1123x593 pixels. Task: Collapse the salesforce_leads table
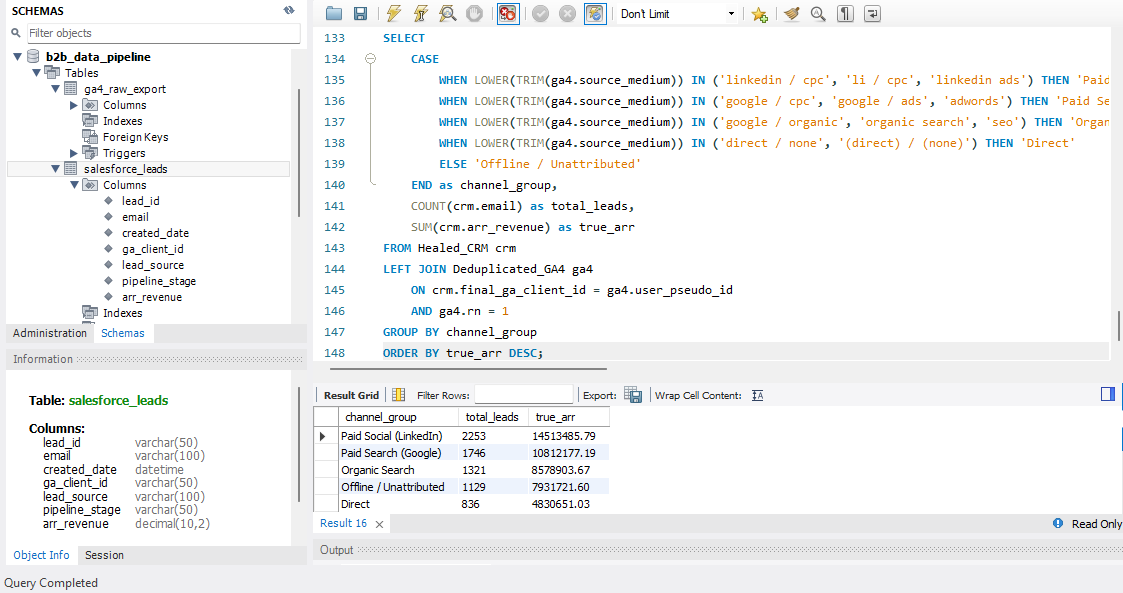(55, 169)
